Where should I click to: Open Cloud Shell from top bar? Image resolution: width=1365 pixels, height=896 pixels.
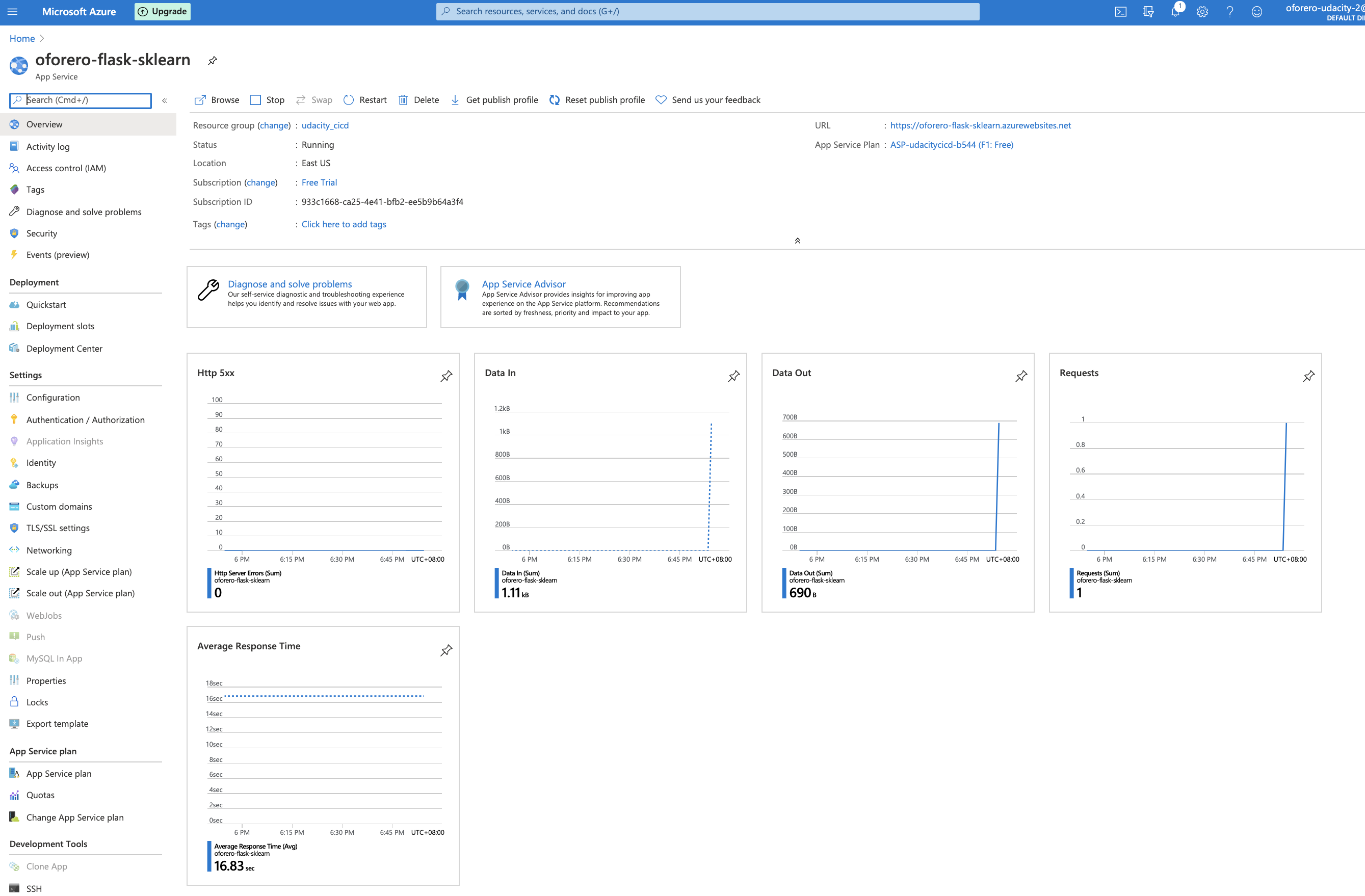pyautogui.click(x=1120, y=12)
